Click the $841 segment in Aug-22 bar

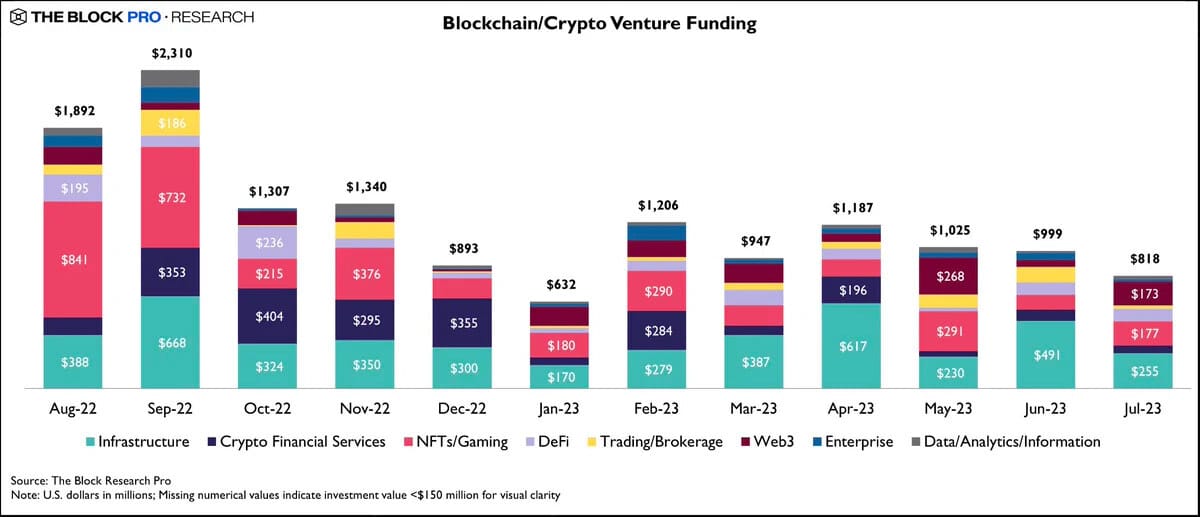[72, 260]
